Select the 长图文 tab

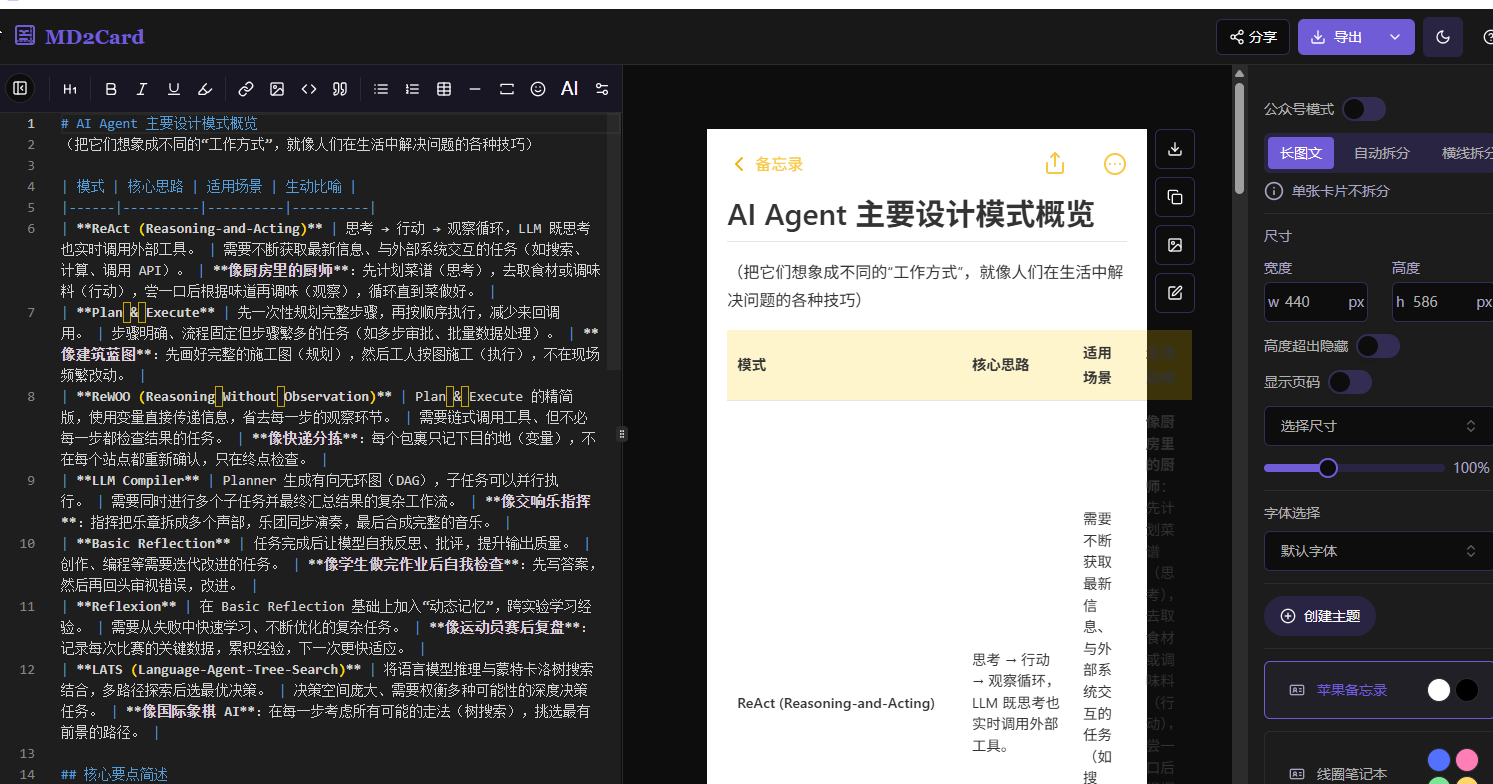point(1301,153)
